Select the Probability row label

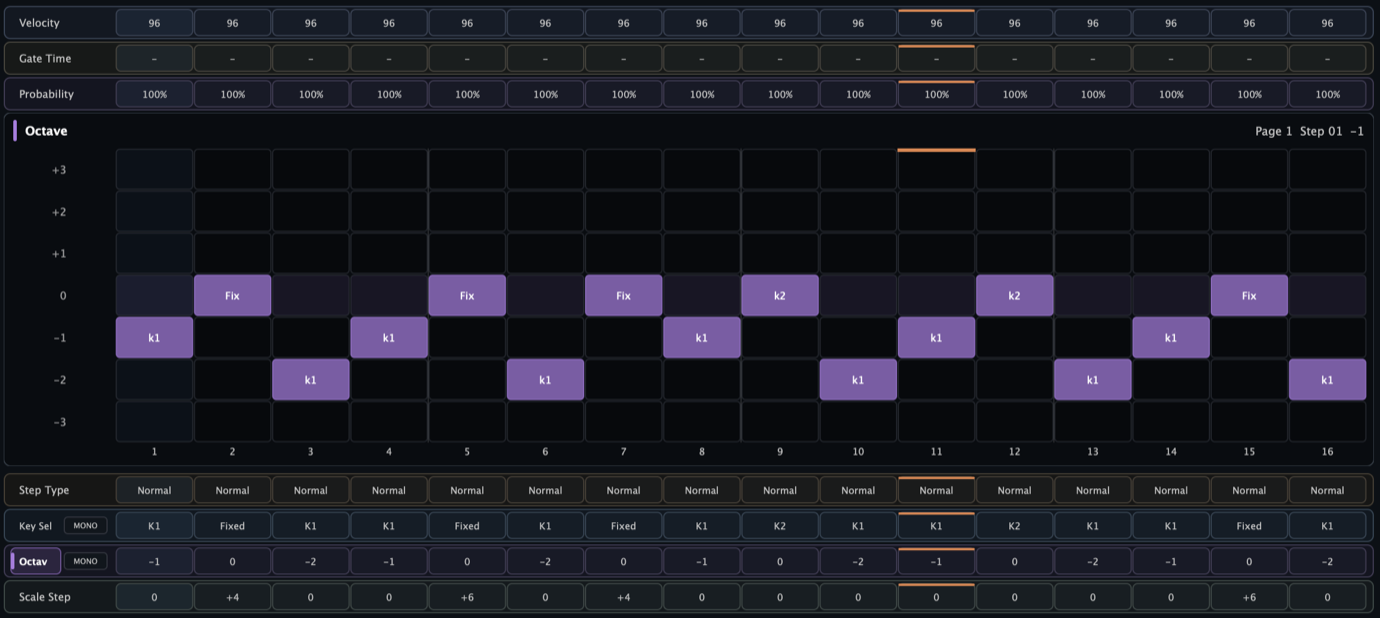(x=46, y=94)
